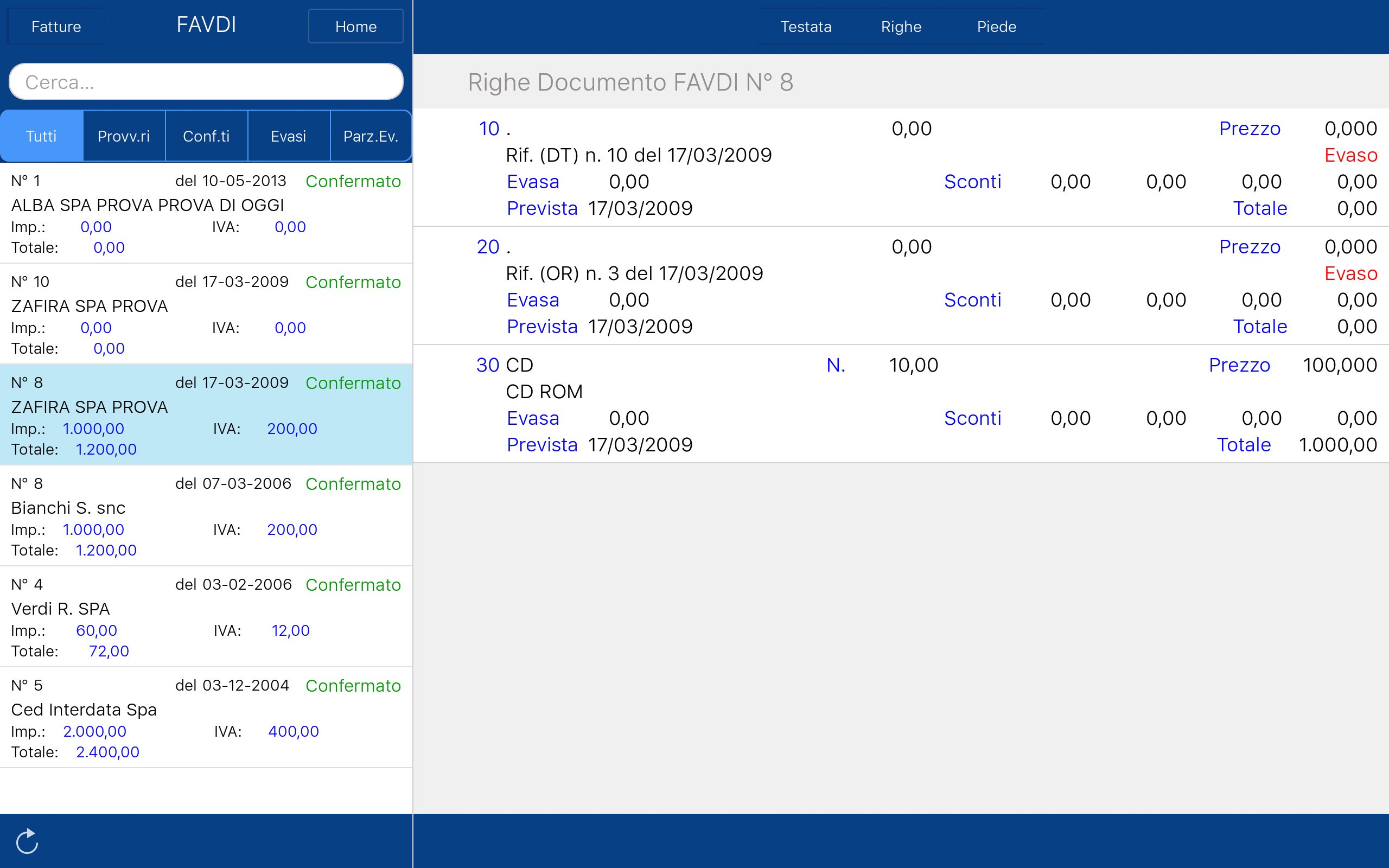The width and height of the screenshot is (1389, 868).
Task: Show only Evasi invoices
Action: tap(288, 136)
